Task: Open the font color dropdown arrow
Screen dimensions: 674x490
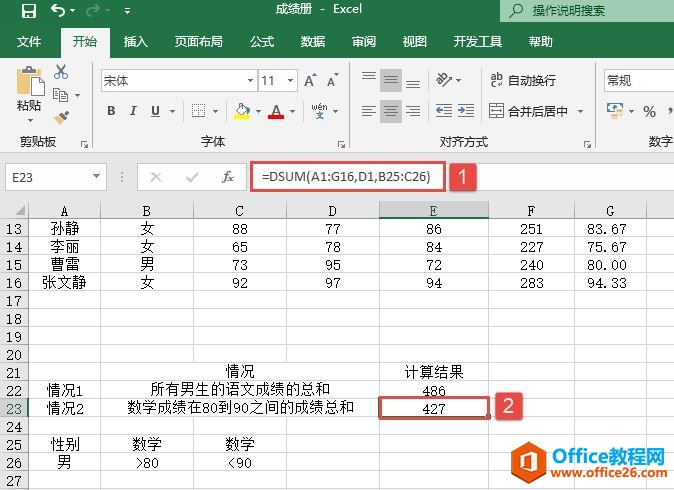Action: tap(292, 111)
